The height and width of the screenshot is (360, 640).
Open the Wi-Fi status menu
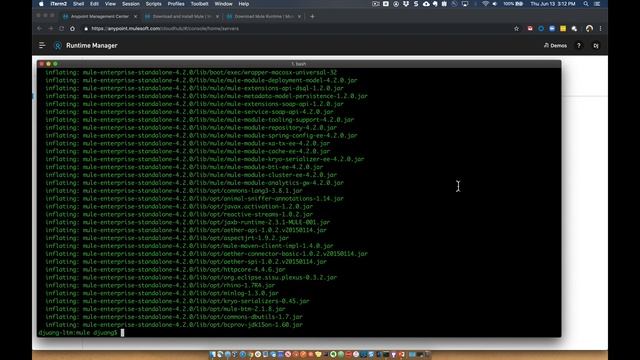pyautogui.click(x=485, y=4)
